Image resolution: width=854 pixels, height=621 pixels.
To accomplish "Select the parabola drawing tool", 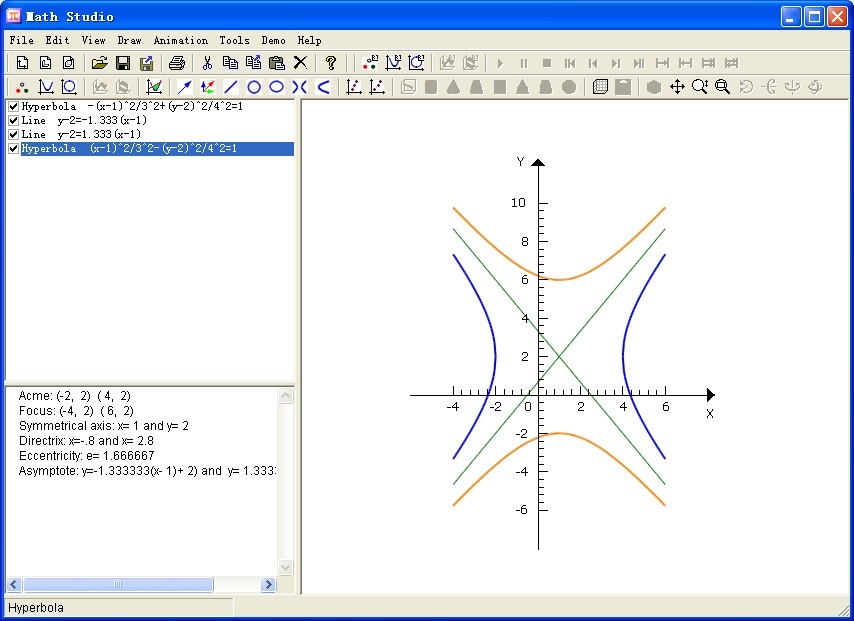I will (x=323, y=87).
